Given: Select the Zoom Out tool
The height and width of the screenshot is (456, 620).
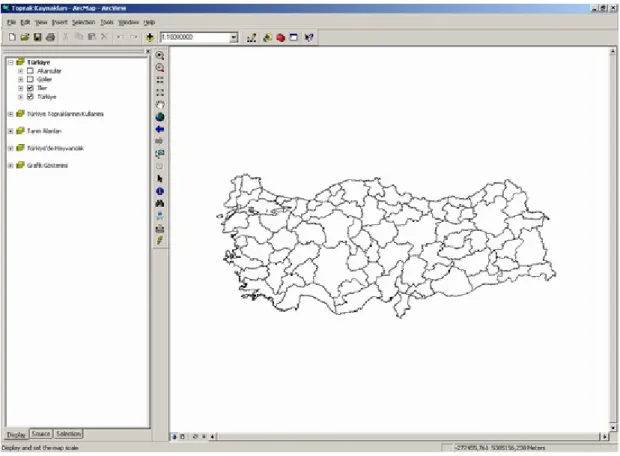Looking at the screenshot, I should [160, 68].
